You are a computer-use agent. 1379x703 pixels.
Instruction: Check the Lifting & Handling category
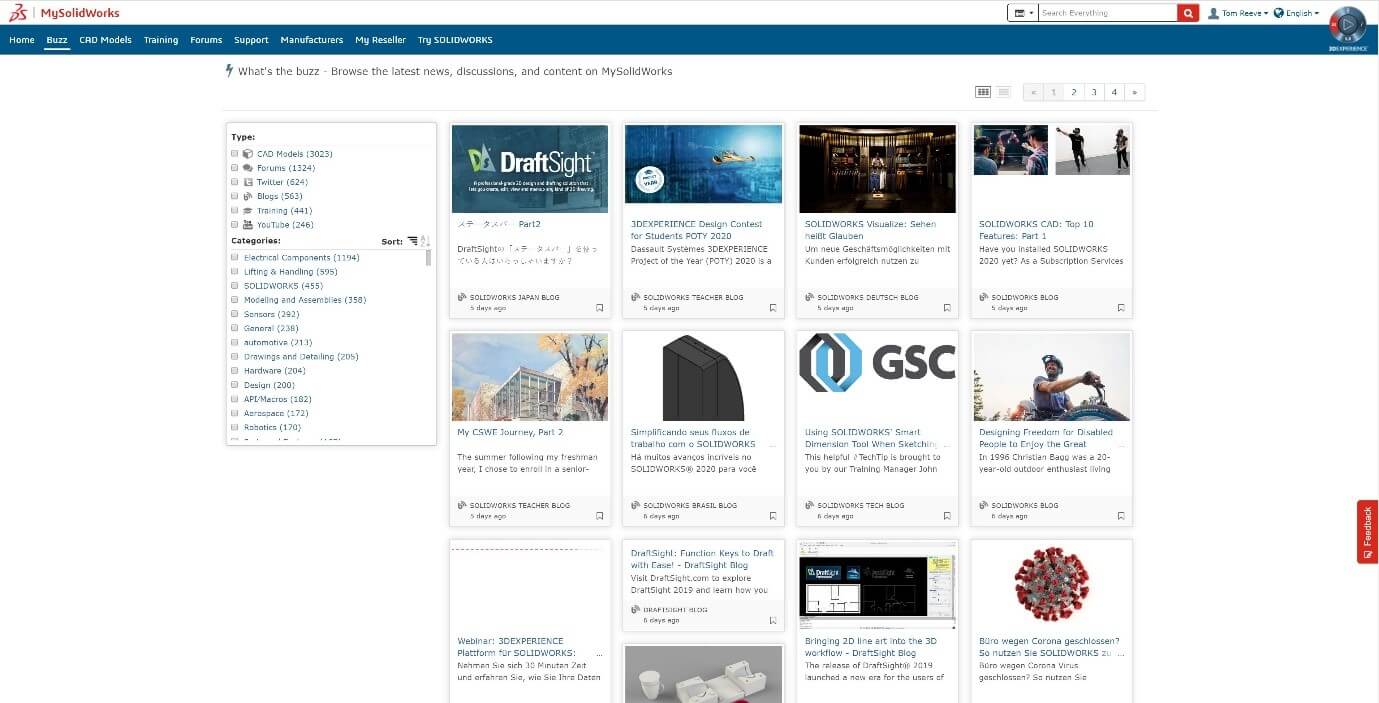pos(235,272)
